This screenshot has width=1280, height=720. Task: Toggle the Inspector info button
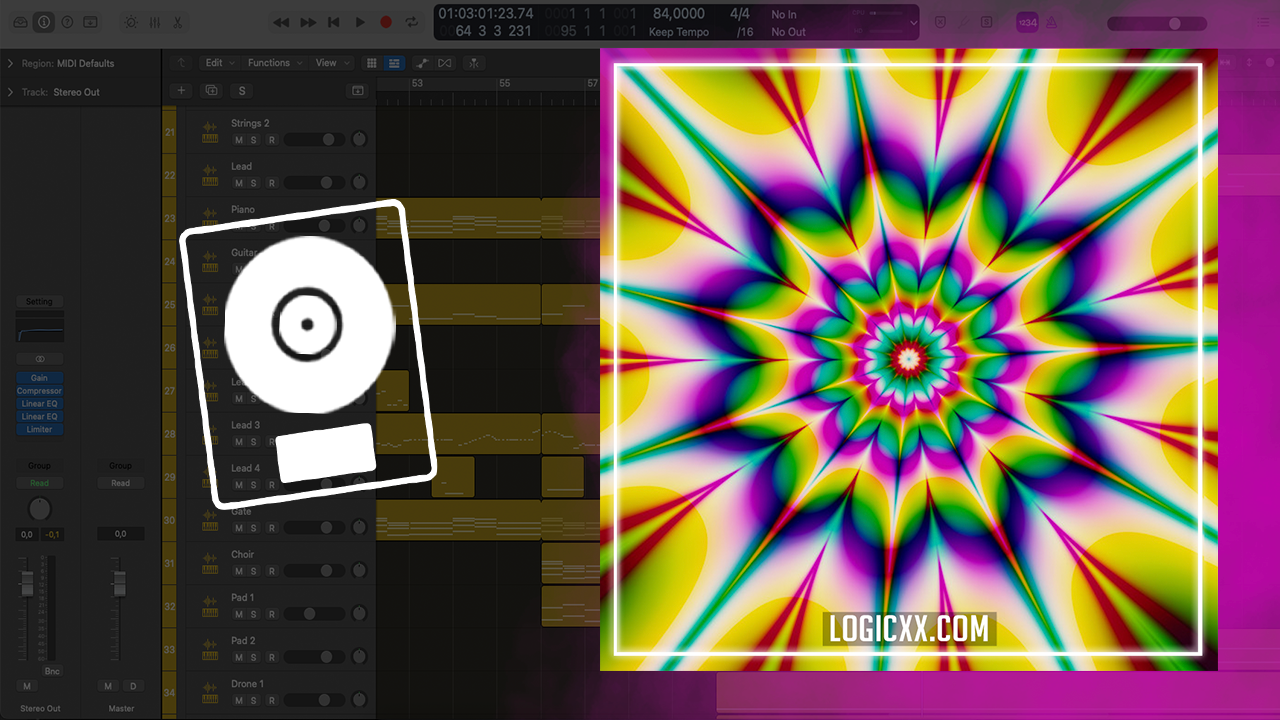tap(44, 22)
